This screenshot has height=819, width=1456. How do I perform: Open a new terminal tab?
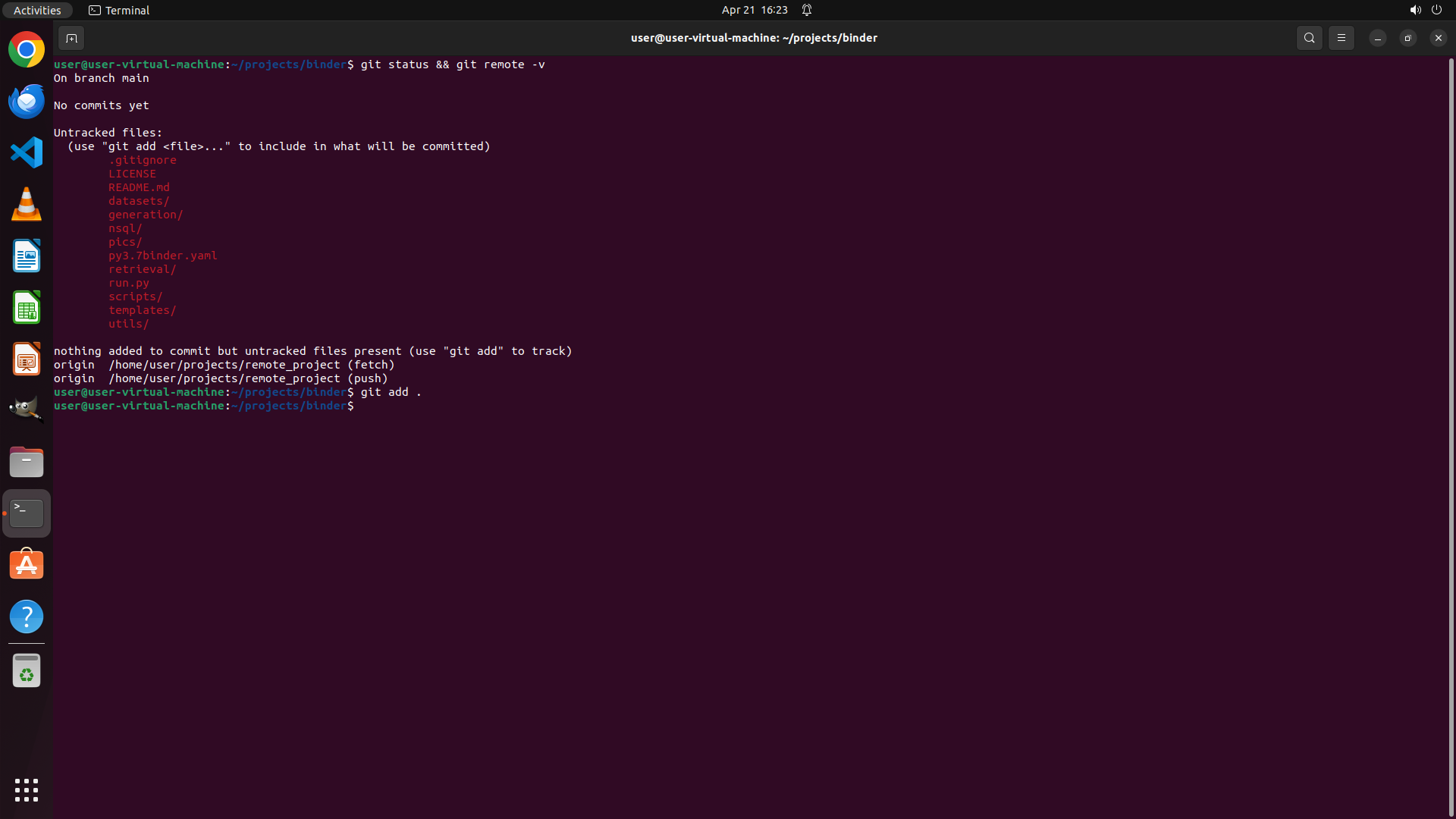[71, 38]
